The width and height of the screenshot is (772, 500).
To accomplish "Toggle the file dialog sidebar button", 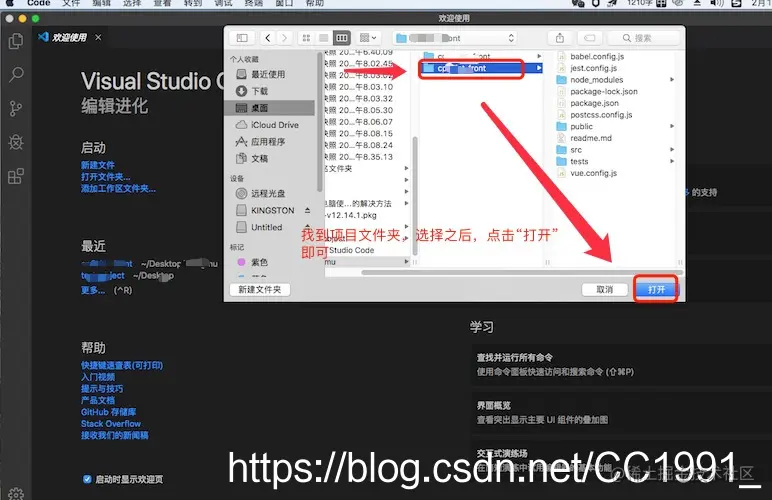I will click(242, 38).
